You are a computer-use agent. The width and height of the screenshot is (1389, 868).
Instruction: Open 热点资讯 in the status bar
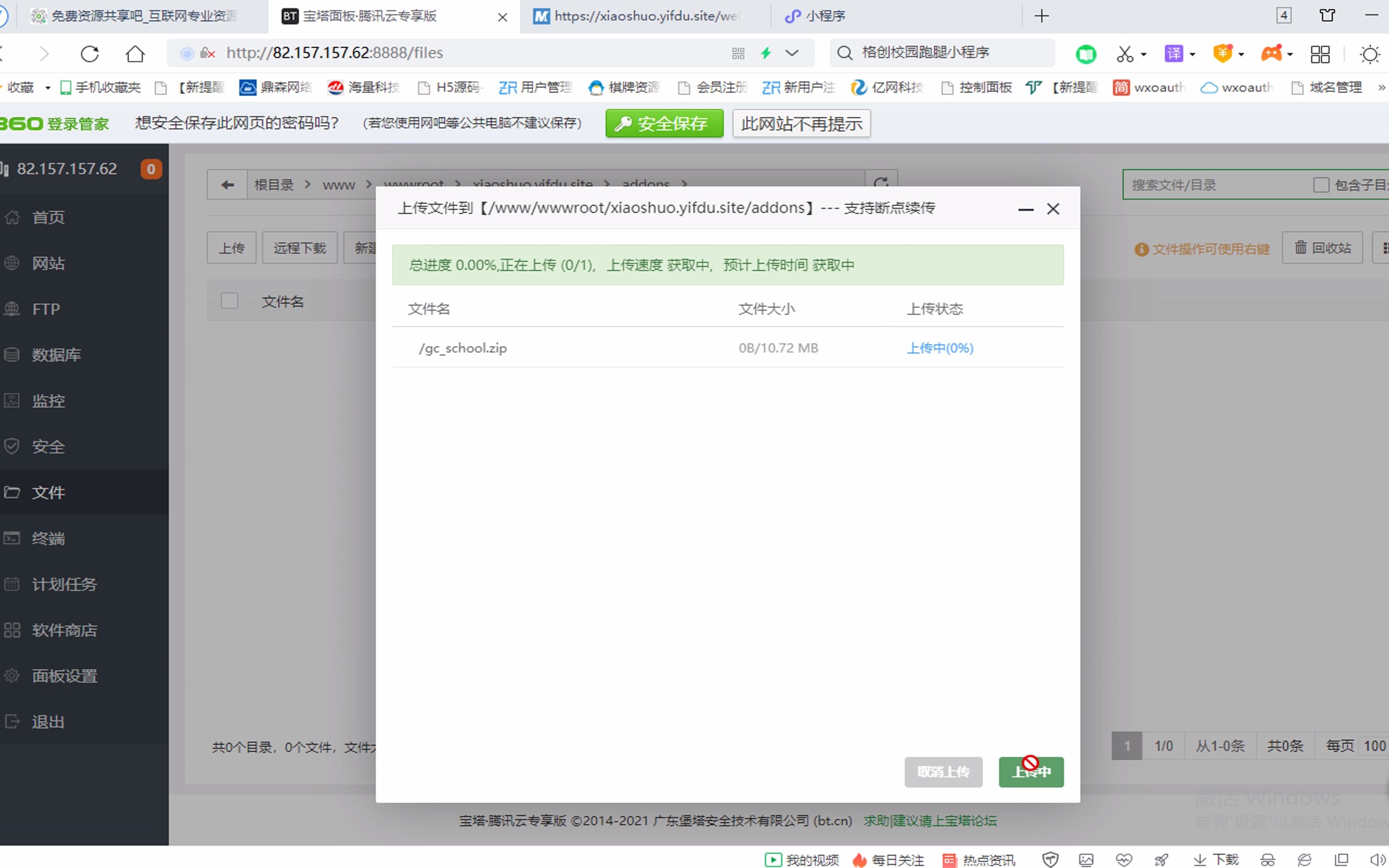pos(979,860)
